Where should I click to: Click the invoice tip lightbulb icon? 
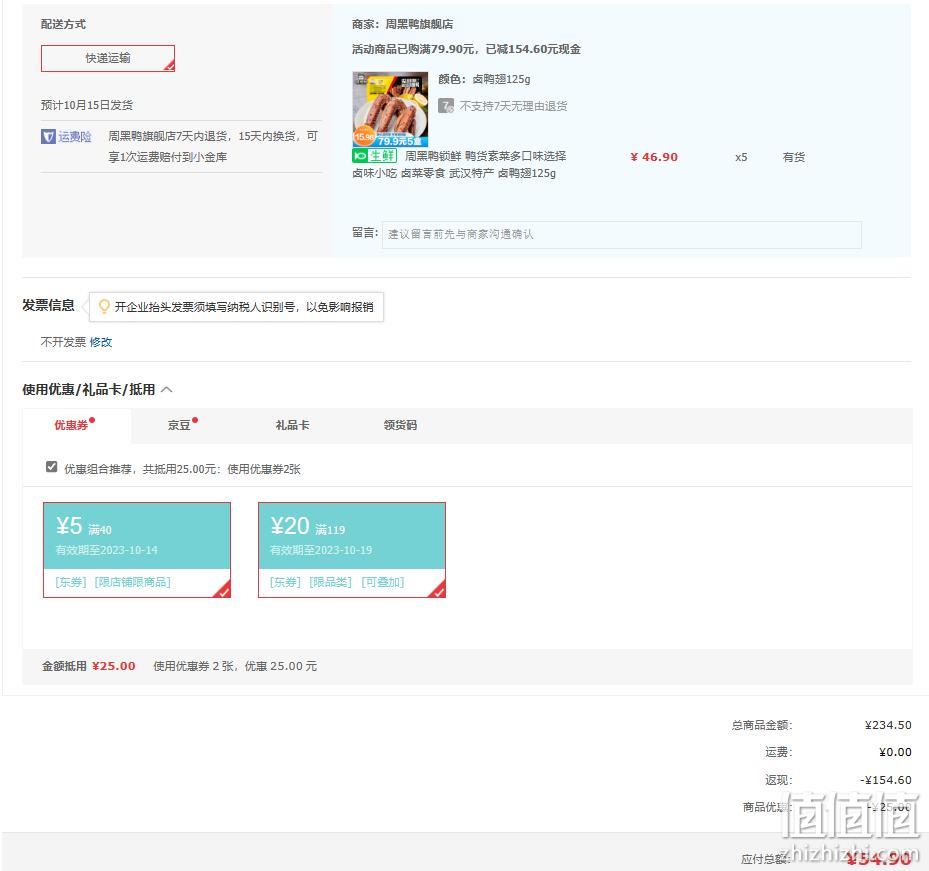click(104, 306)
